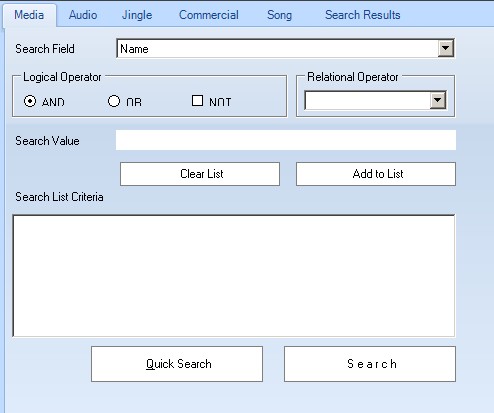Expand the Search Field dropdown arrow

click(446, 48)
